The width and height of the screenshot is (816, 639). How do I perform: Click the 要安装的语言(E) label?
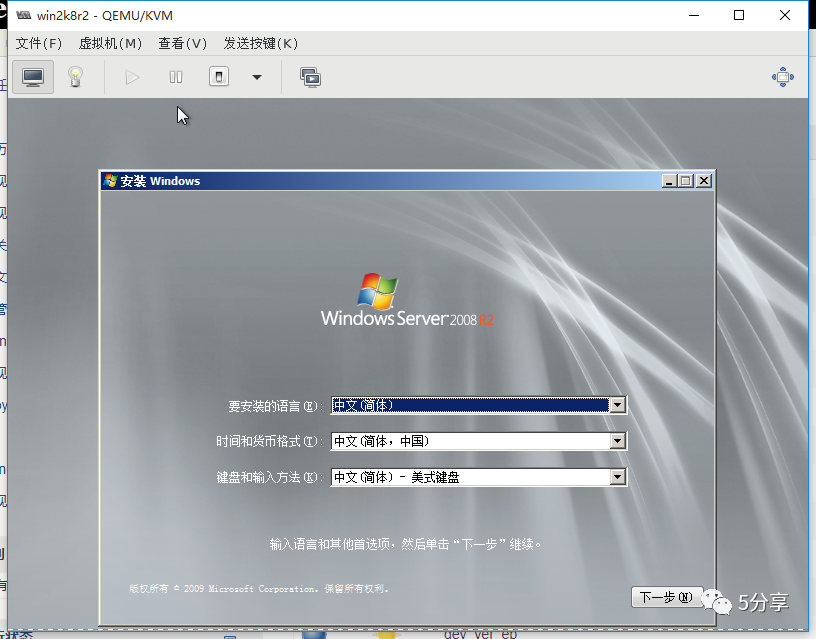[x=275, y=406]
